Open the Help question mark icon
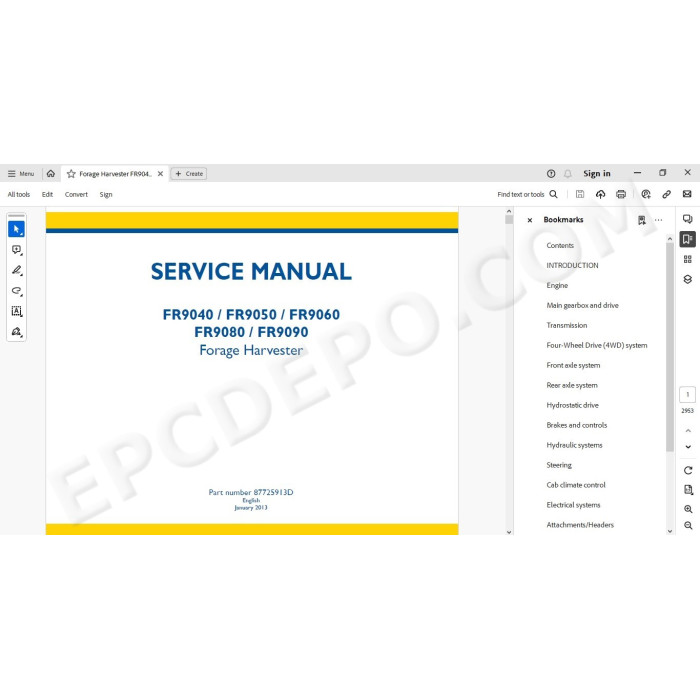700x700 pixels. 551,174
